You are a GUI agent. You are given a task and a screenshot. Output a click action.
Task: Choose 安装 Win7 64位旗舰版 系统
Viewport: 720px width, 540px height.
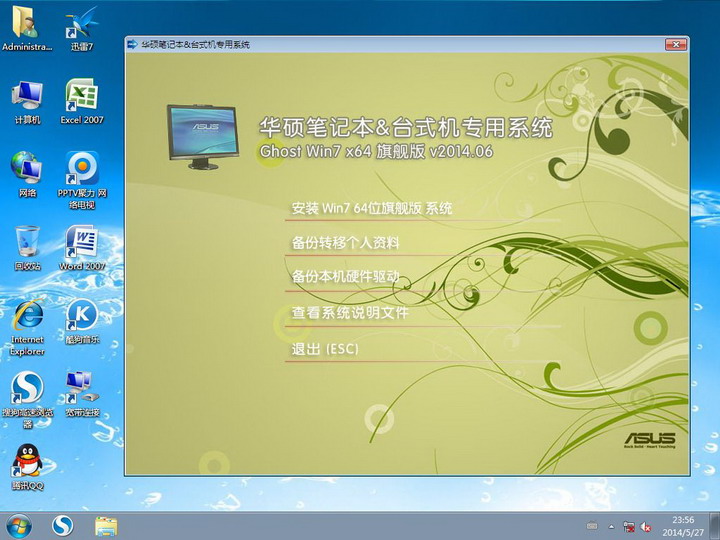click(x=371, y=209)
